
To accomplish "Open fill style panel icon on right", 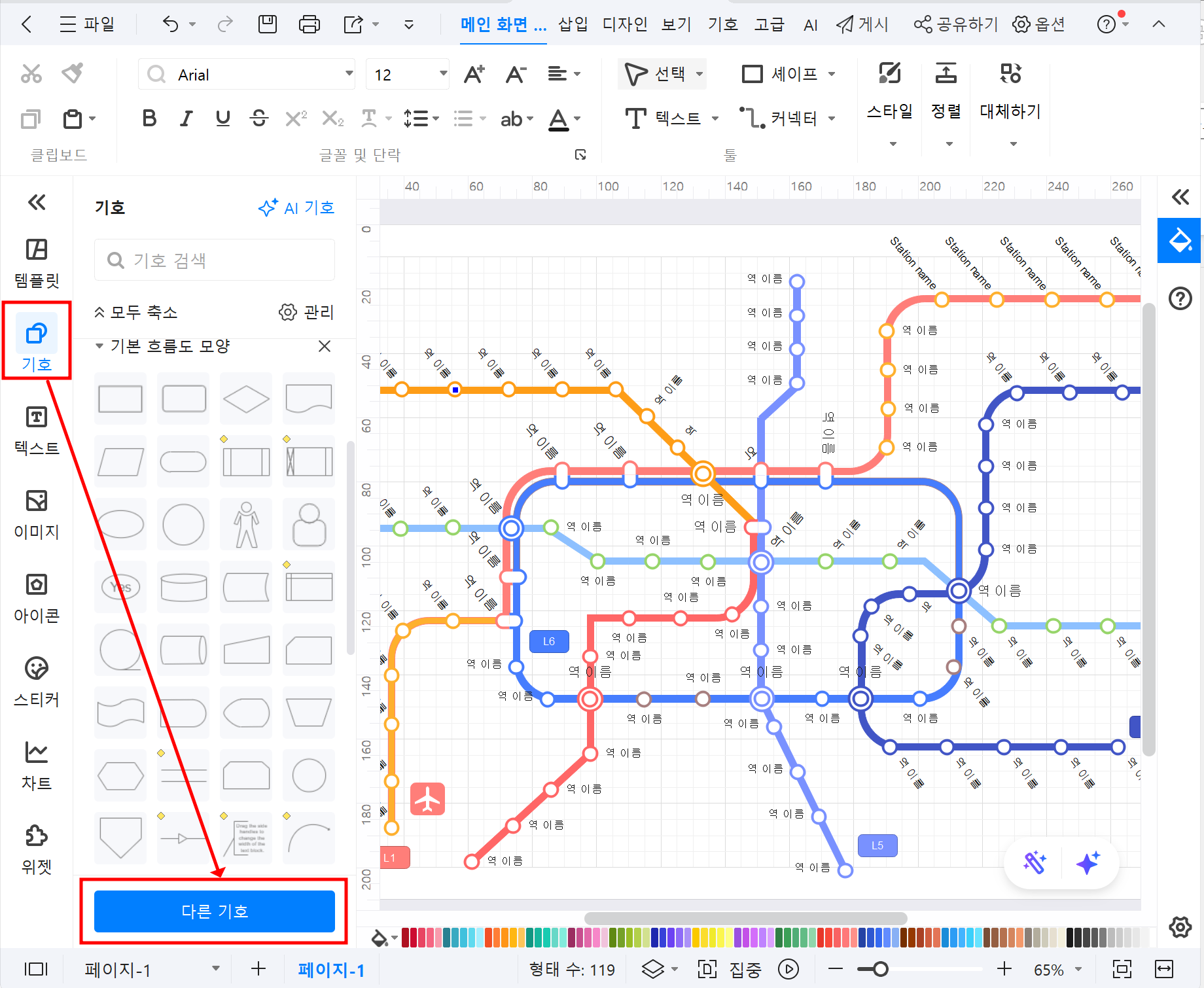I will 1180,240.
